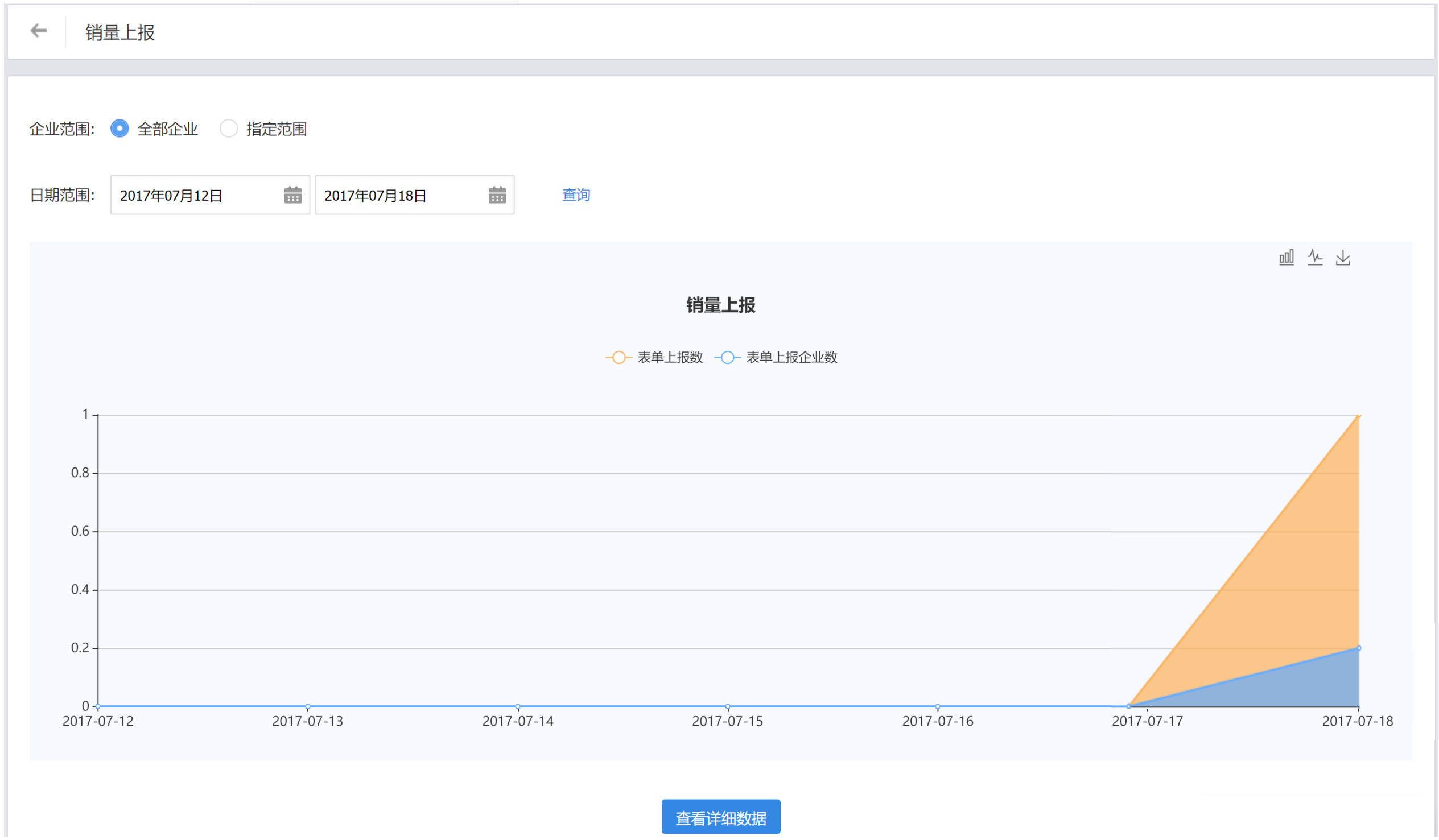
Task: Open calendar for end date 2017年07月18日
Action: tap(497, 195)
